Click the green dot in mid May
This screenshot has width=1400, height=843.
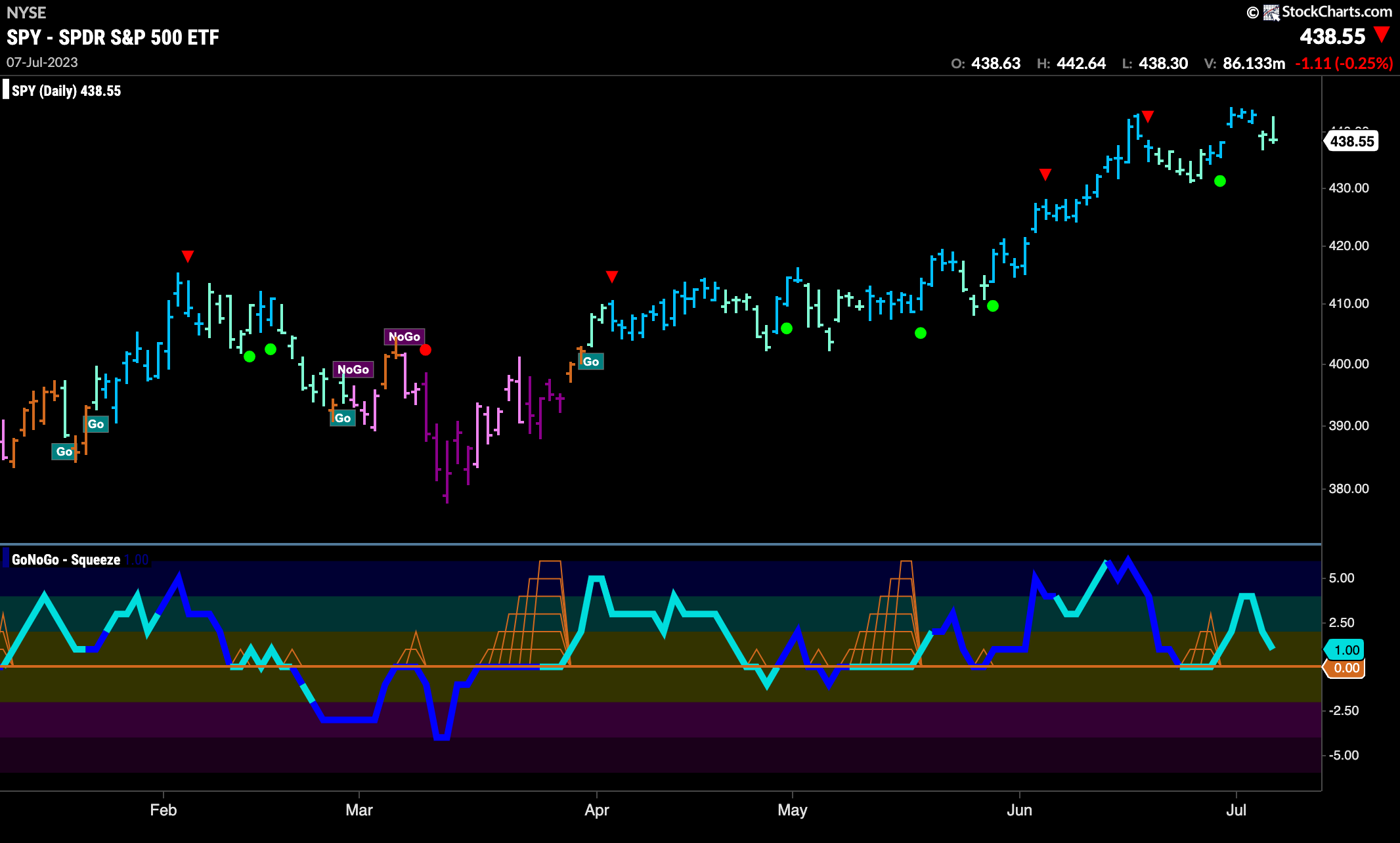click(x=921, y=334)
